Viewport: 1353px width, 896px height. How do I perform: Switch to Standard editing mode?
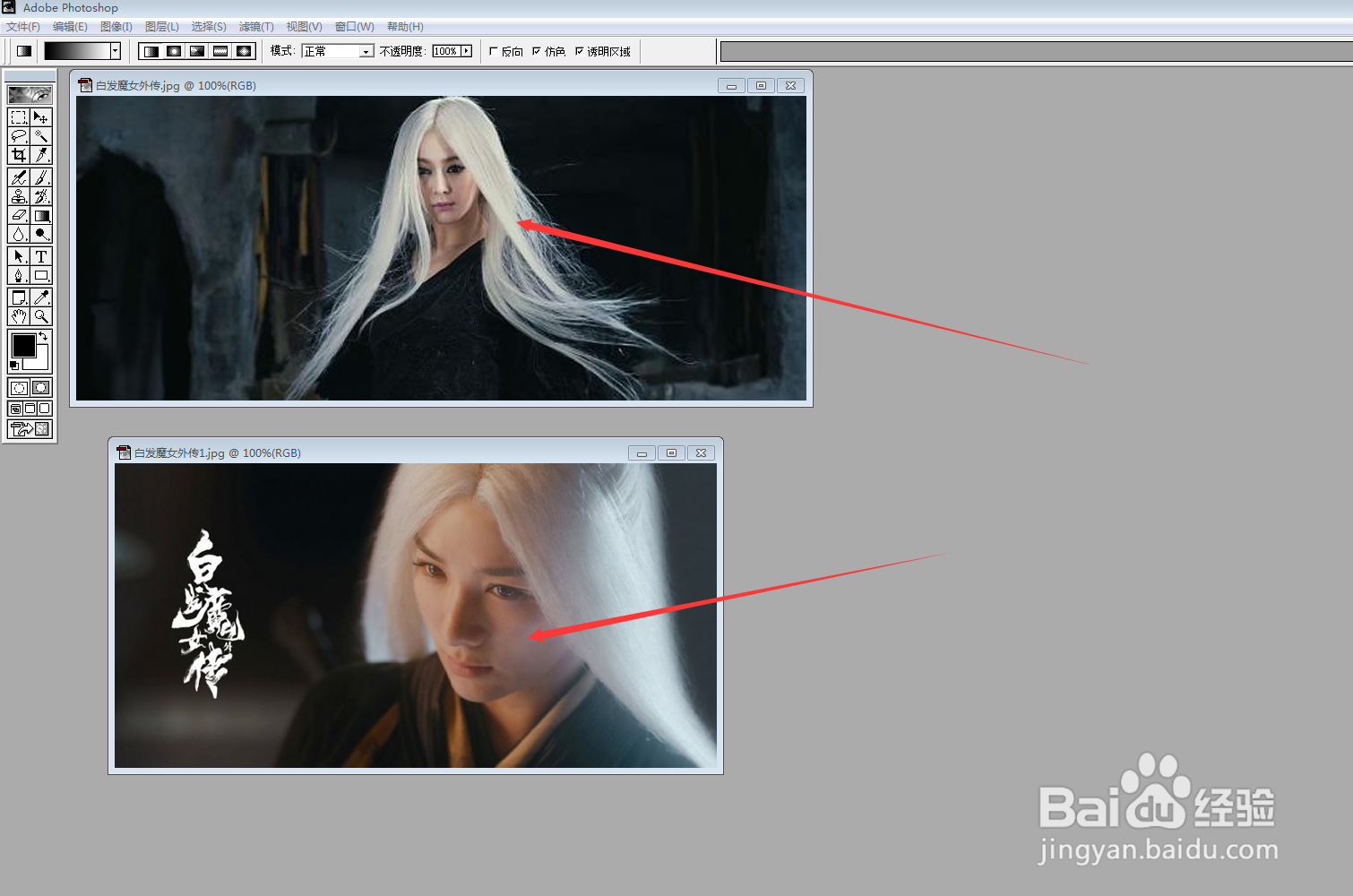point(19,388)
